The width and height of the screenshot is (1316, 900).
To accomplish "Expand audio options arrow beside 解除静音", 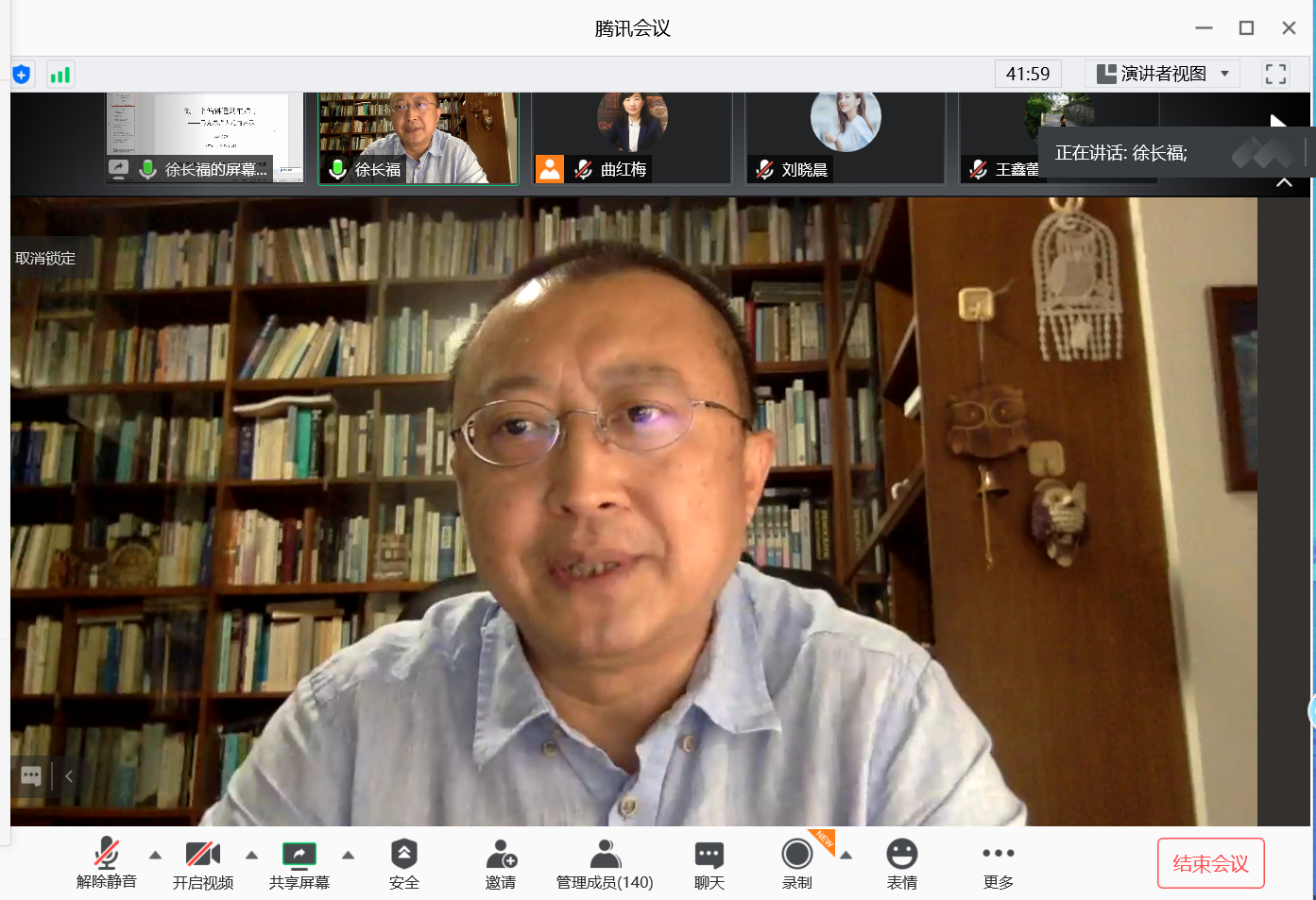I will (156, 856).
